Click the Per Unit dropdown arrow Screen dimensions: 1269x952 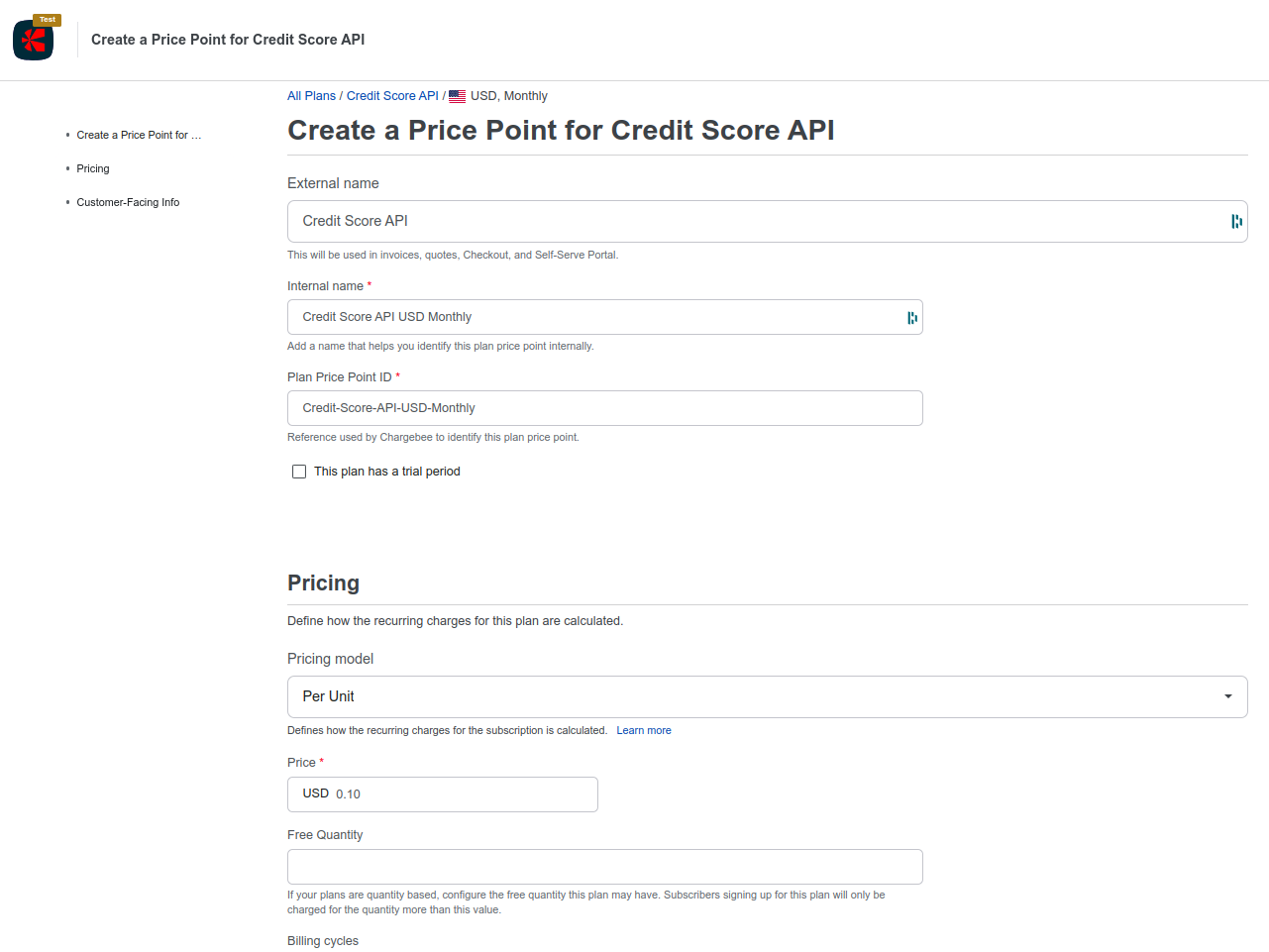pos(1228,696)
